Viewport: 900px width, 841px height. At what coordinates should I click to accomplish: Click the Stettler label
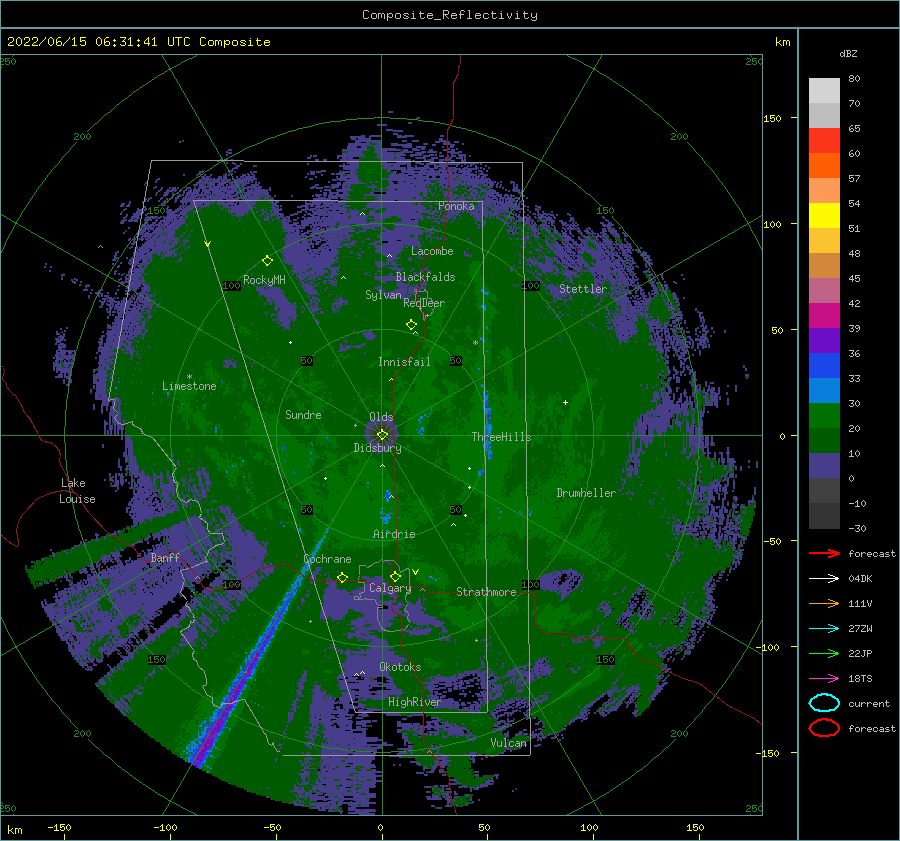[583, 289]
